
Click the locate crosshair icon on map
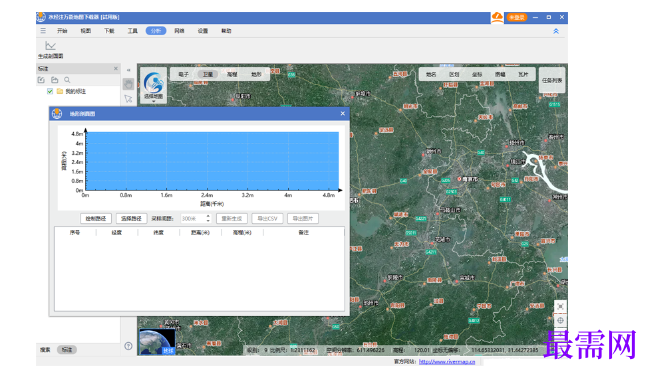coord(560,320)
